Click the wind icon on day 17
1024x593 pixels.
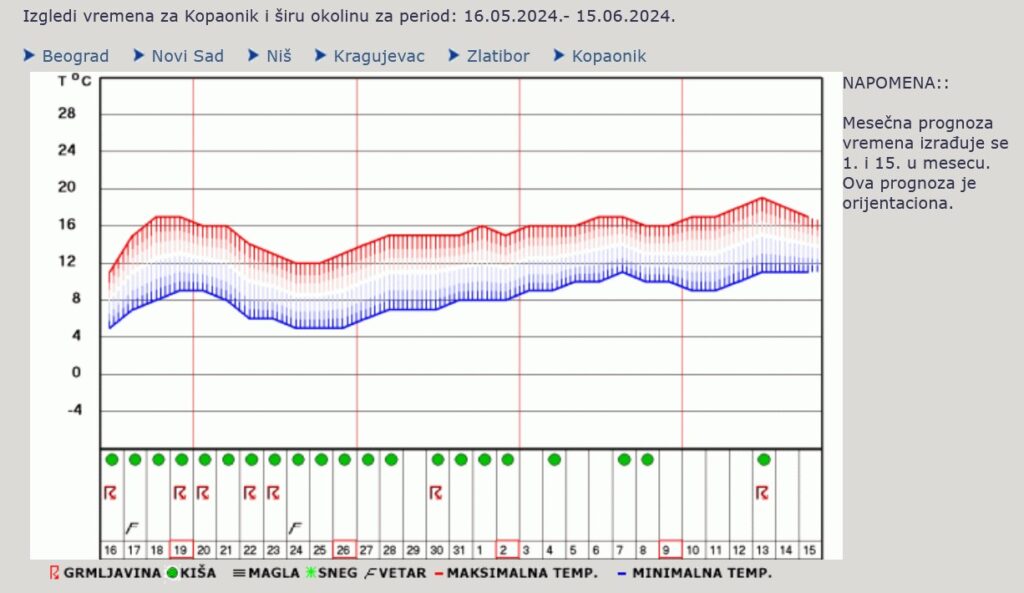click(x=132, y=527)
